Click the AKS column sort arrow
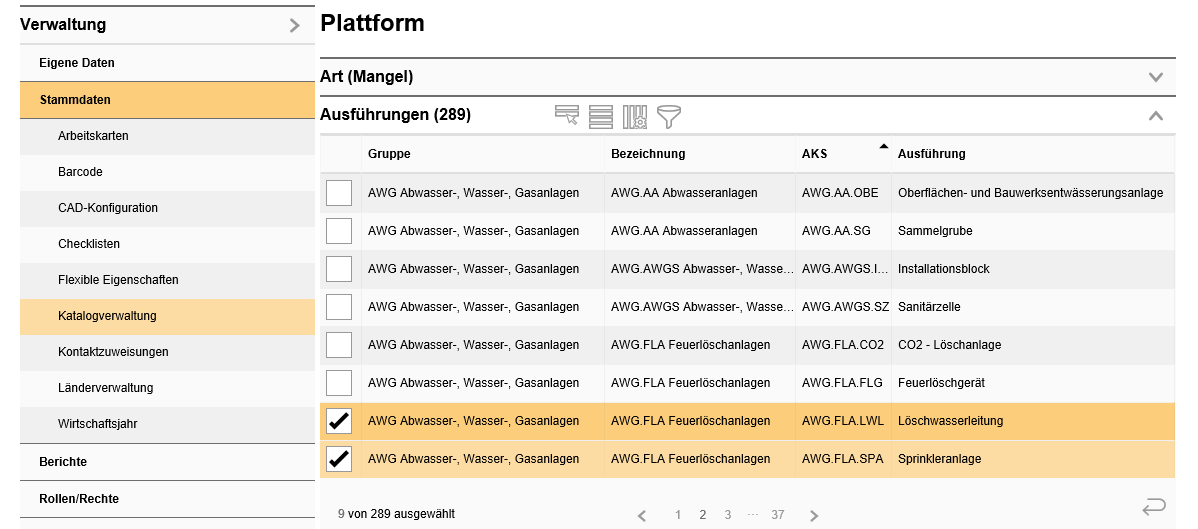This screenshot has width=1198, height=529. pos(883,147)
